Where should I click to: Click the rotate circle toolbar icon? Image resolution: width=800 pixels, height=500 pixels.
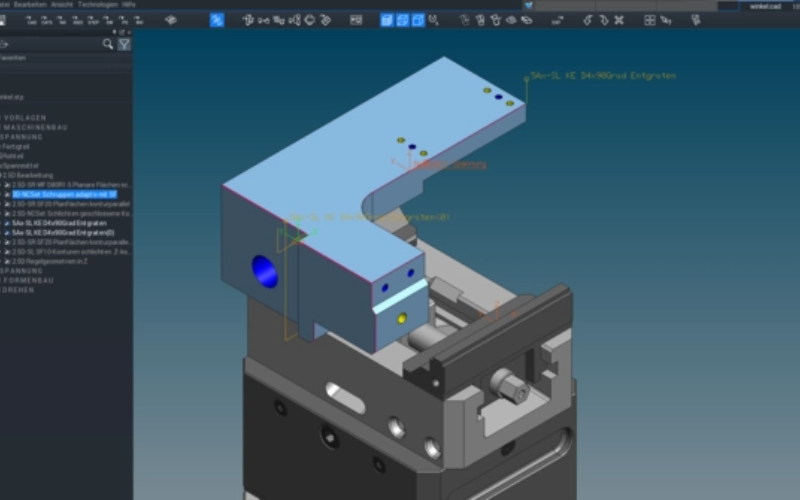click(x=310, y=20)
